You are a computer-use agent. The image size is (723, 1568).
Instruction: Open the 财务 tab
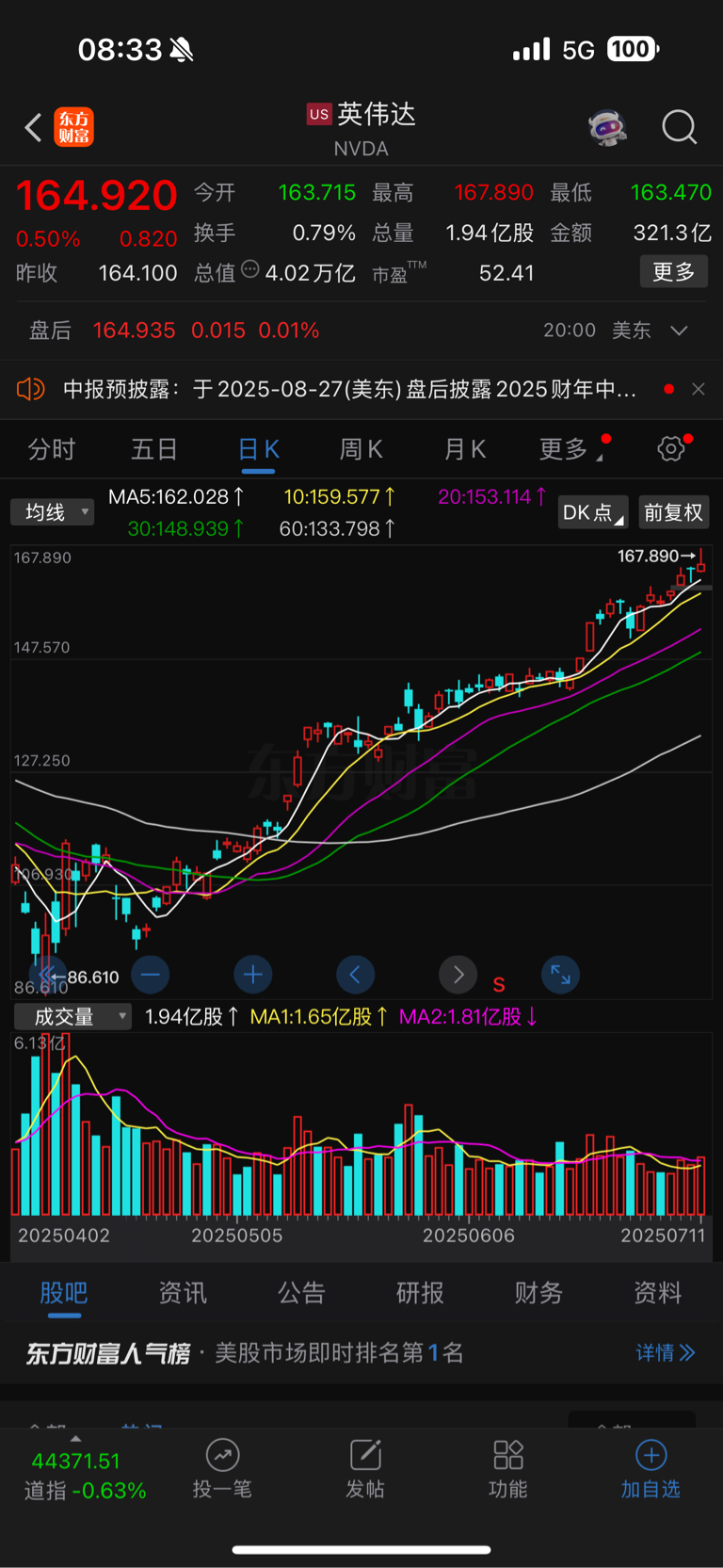538,1293
